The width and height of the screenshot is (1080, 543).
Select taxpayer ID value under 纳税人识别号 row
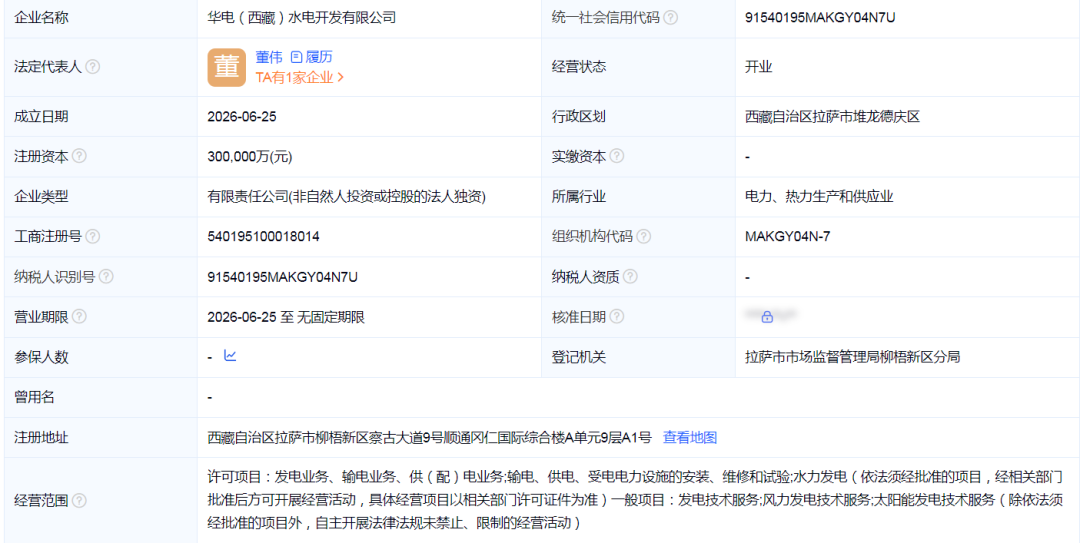click(x=282, y=277)
